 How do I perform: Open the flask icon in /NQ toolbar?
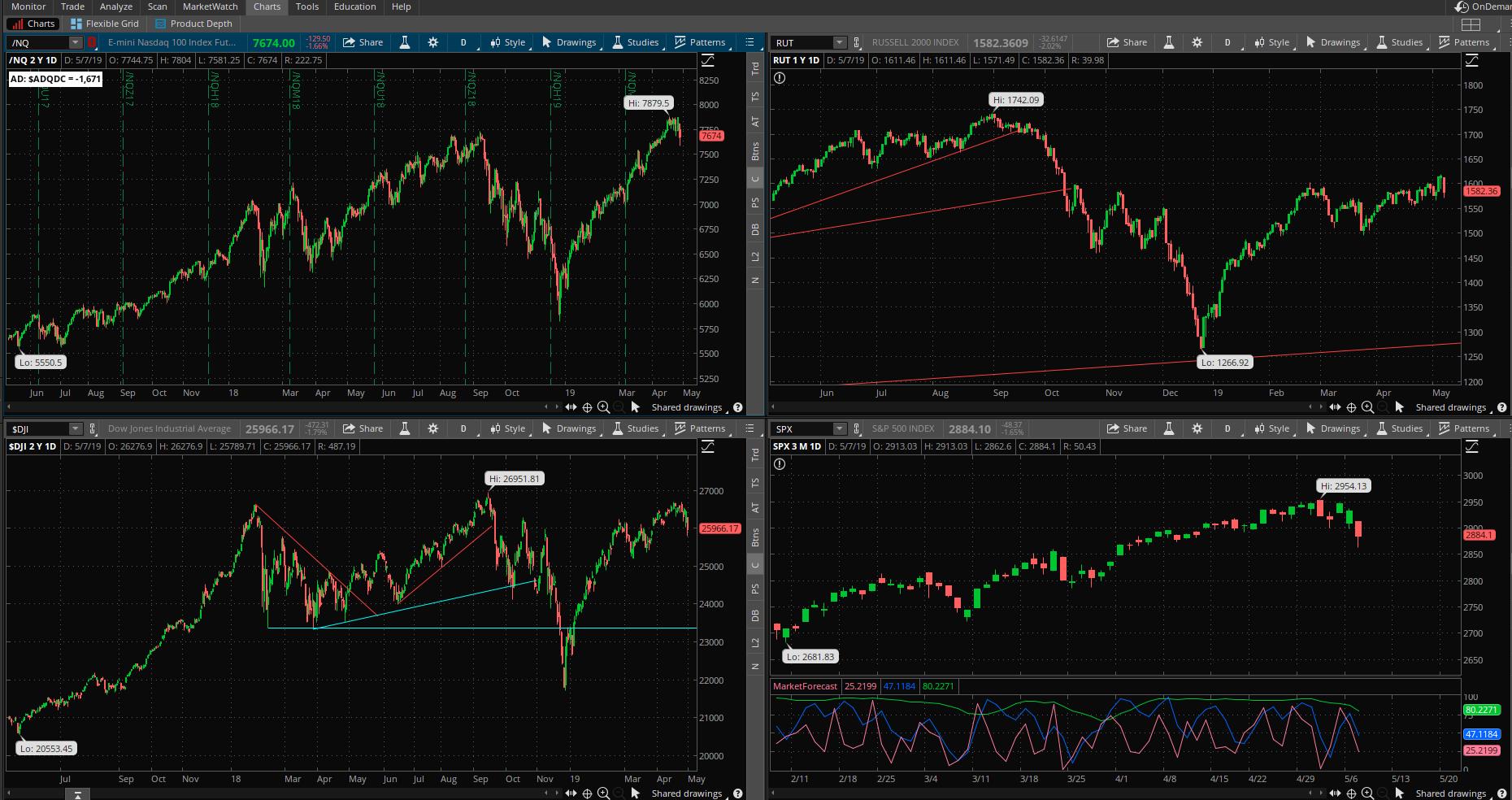[x=405, y=42]
